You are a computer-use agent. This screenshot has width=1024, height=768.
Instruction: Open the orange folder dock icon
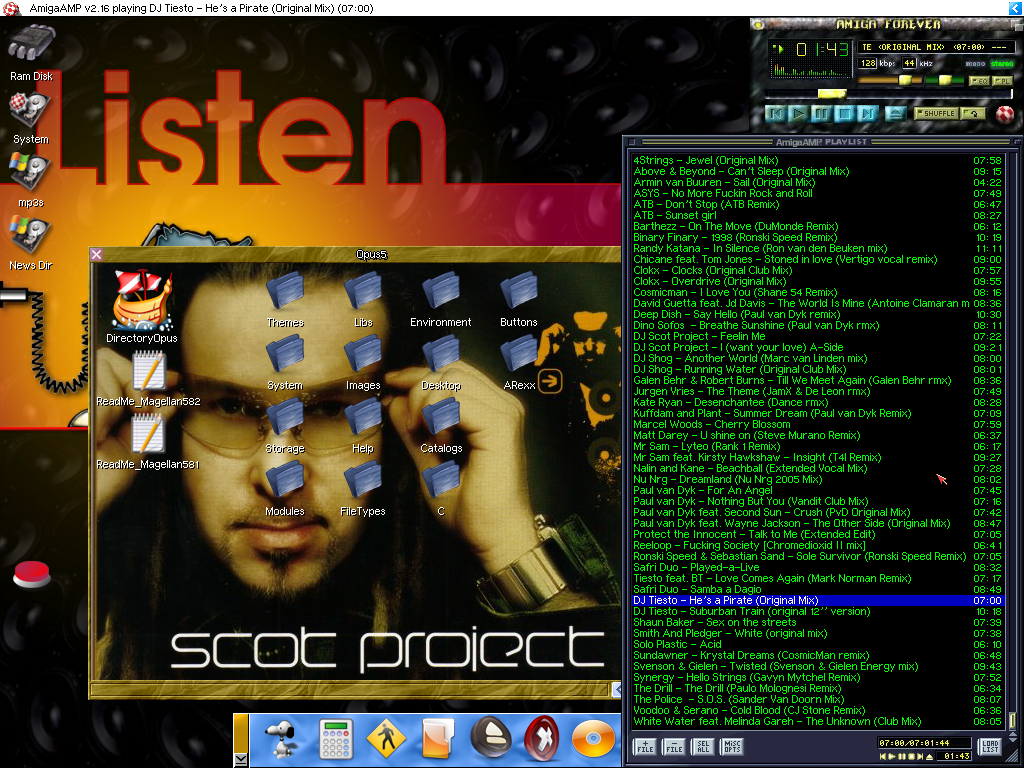(x=438, y=739)
